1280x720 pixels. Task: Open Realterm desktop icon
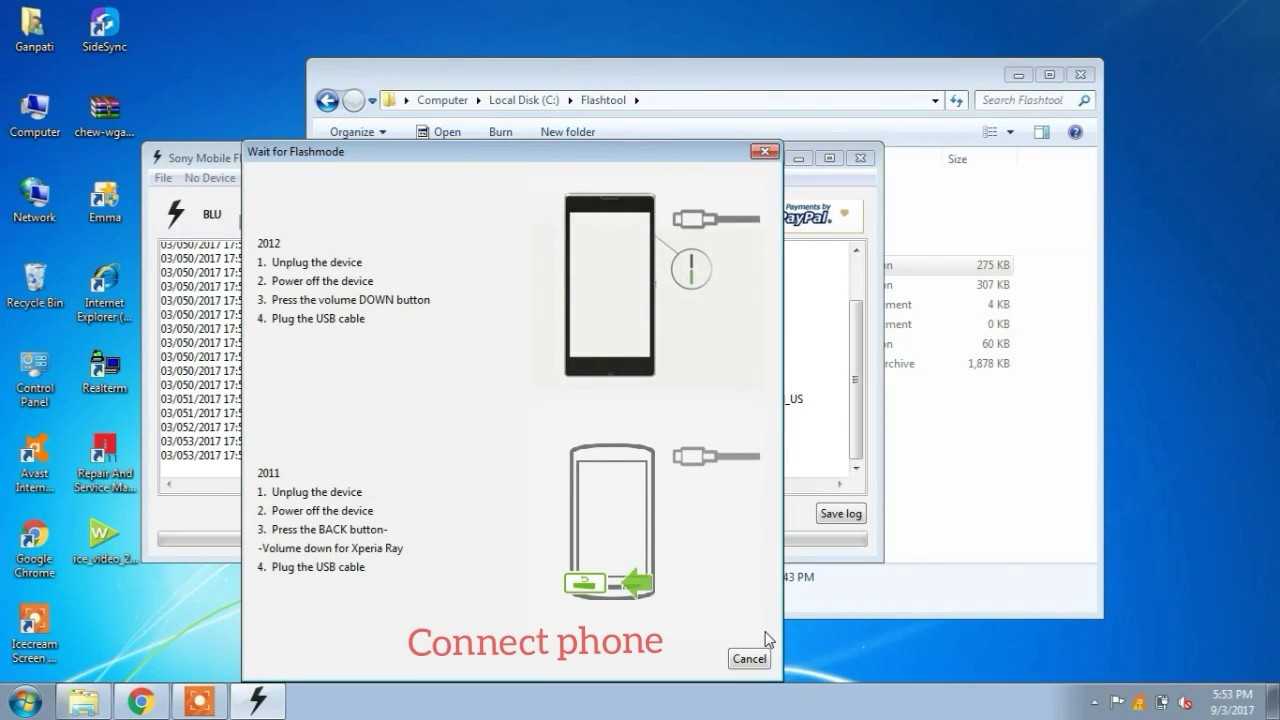point(104,372)
